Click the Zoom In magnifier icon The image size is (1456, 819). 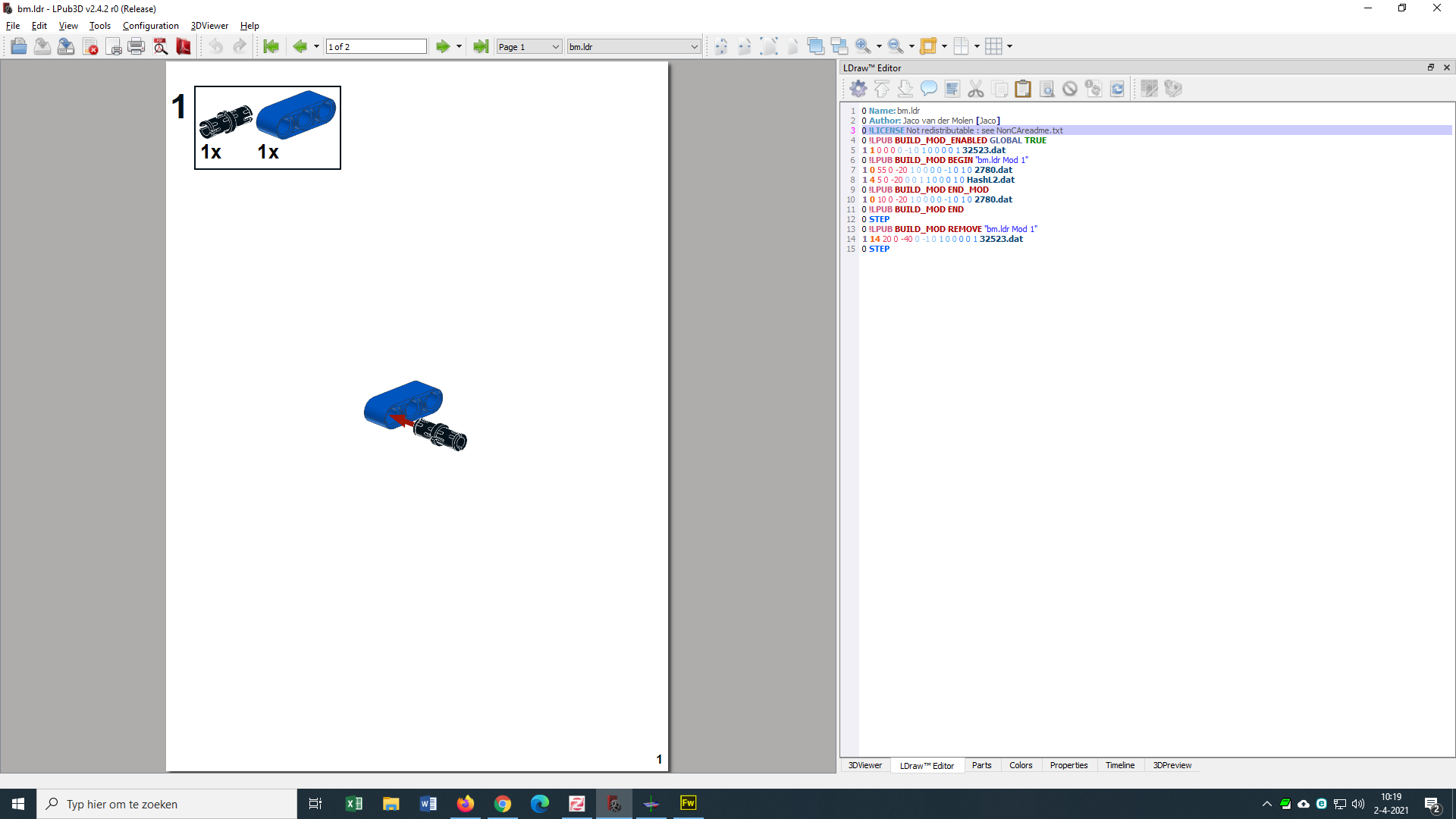coord(863,46)
